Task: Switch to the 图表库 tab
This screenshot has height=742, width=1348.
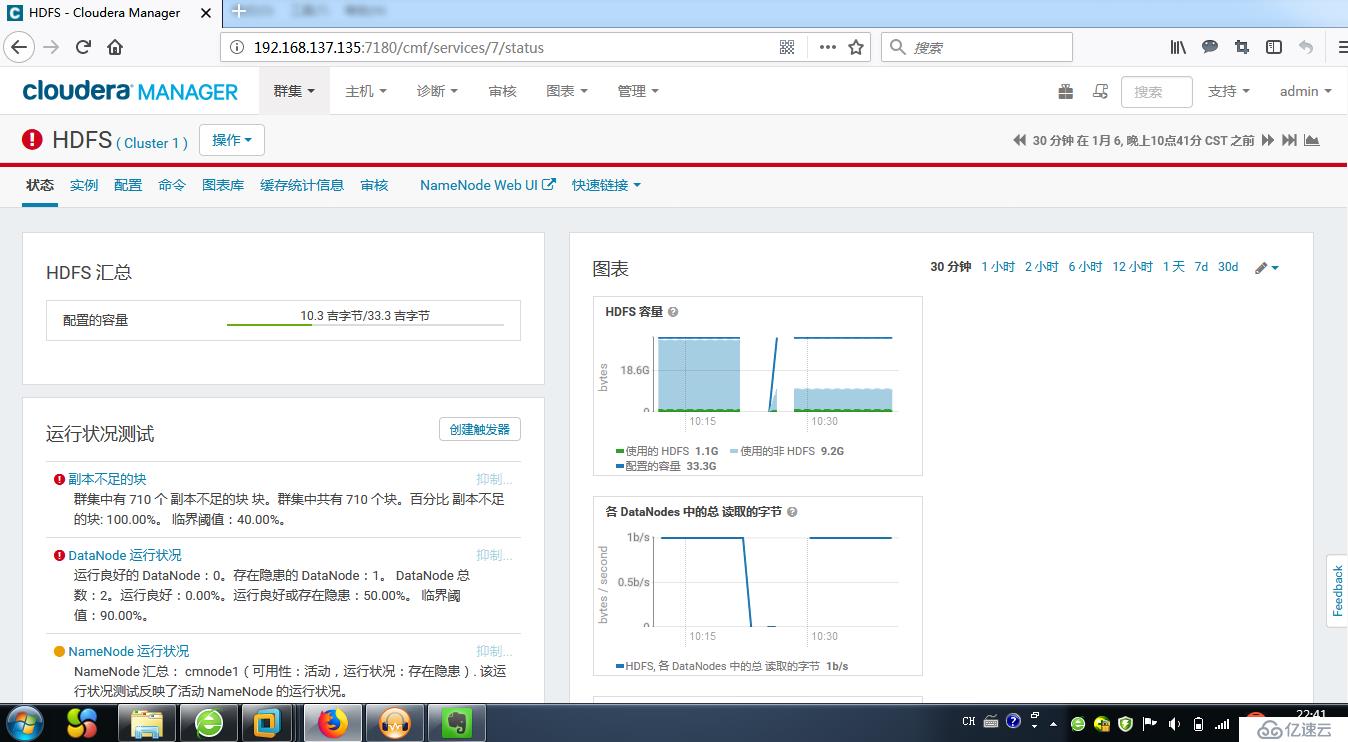Action: click(223, 185)
